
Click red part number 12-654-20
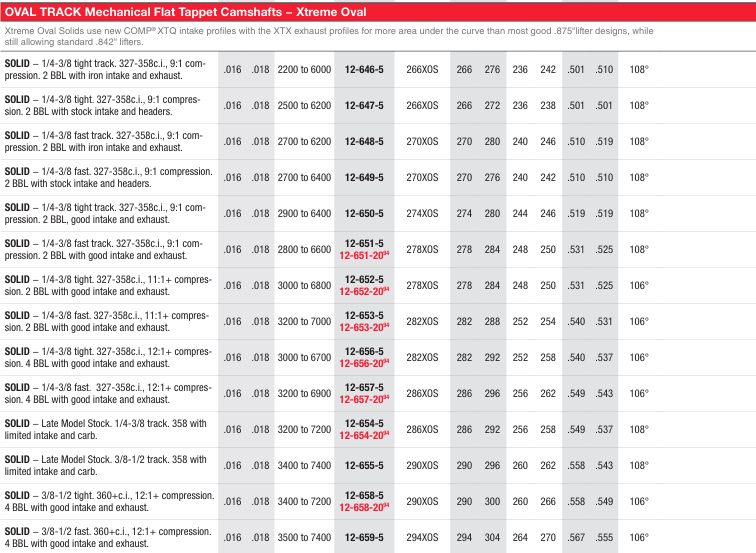coord(364,435)
